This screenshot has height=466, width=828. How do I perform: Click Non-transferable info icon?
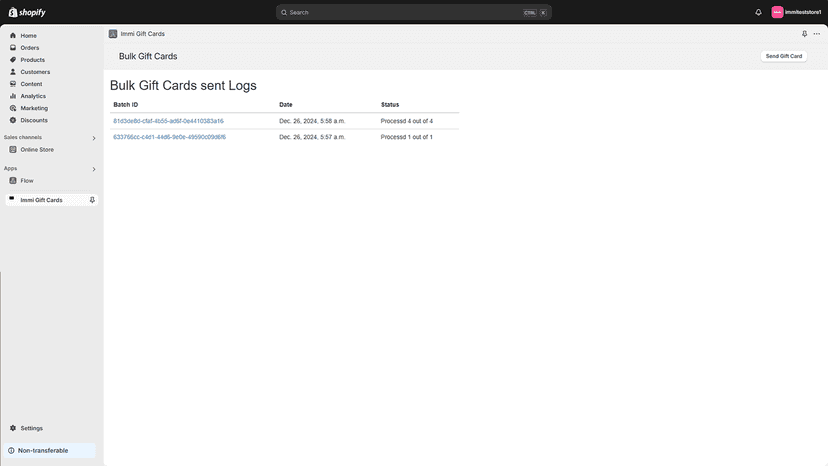pos(11,451)
